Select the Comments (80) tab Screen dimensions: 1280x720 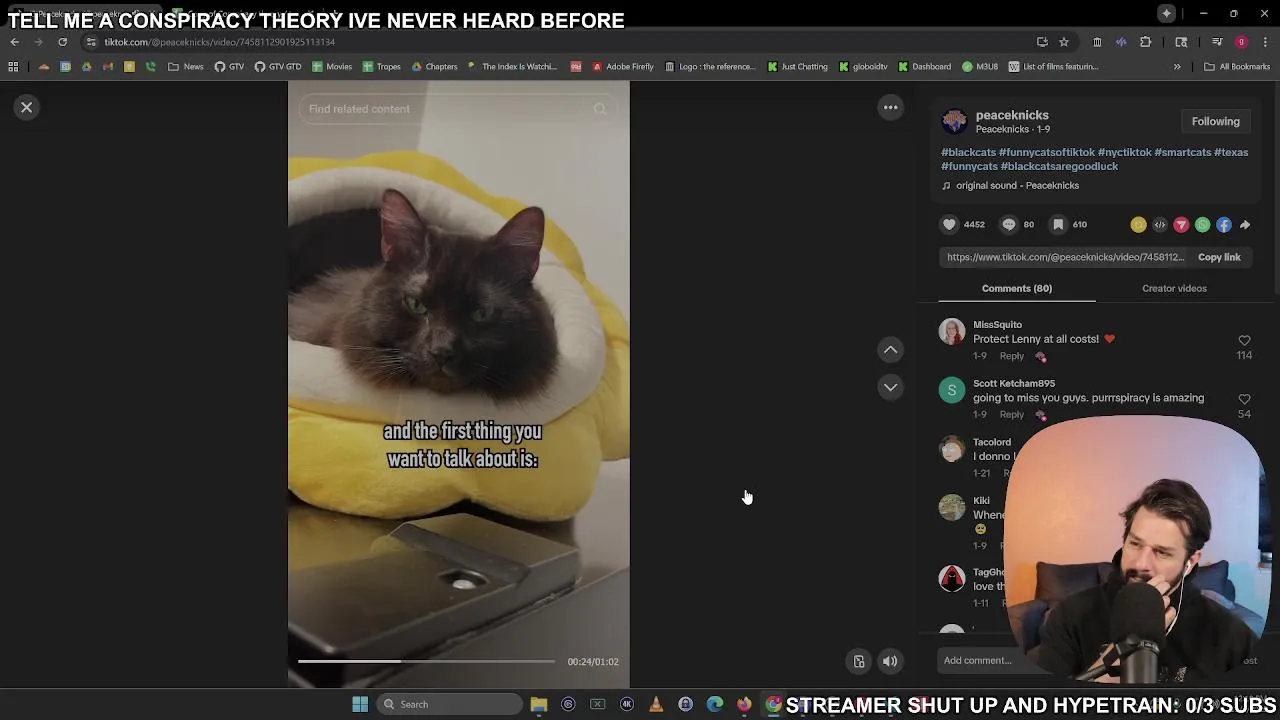pyautogui.click(x=1017, y=288)
